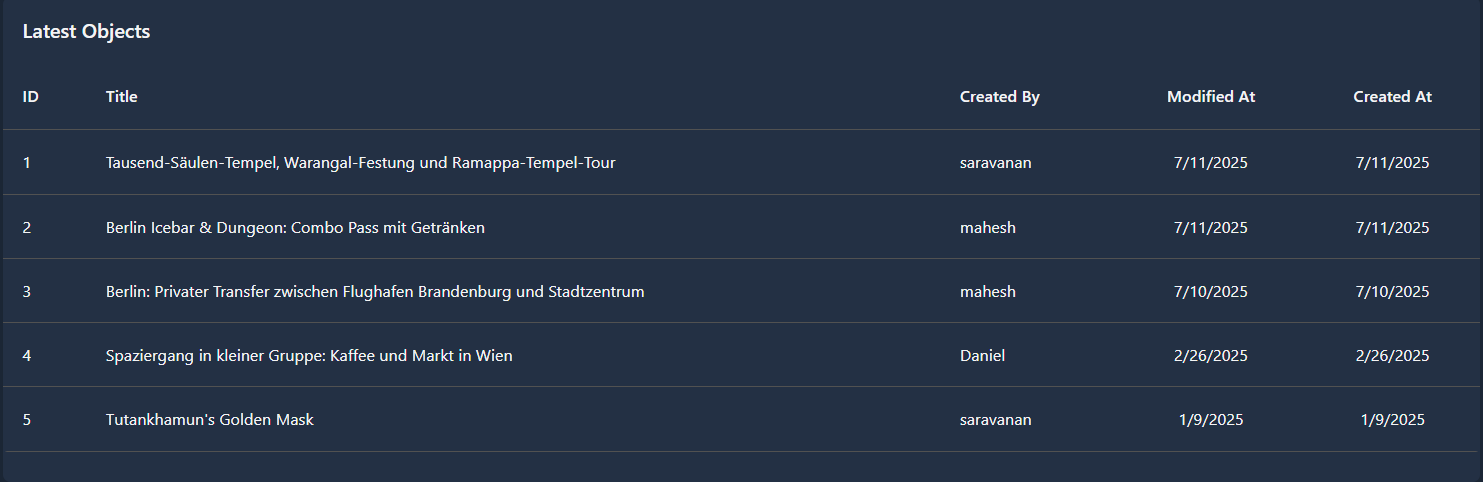
Task: Click the Modified At column header
Action: click(x=1210, y=97)
